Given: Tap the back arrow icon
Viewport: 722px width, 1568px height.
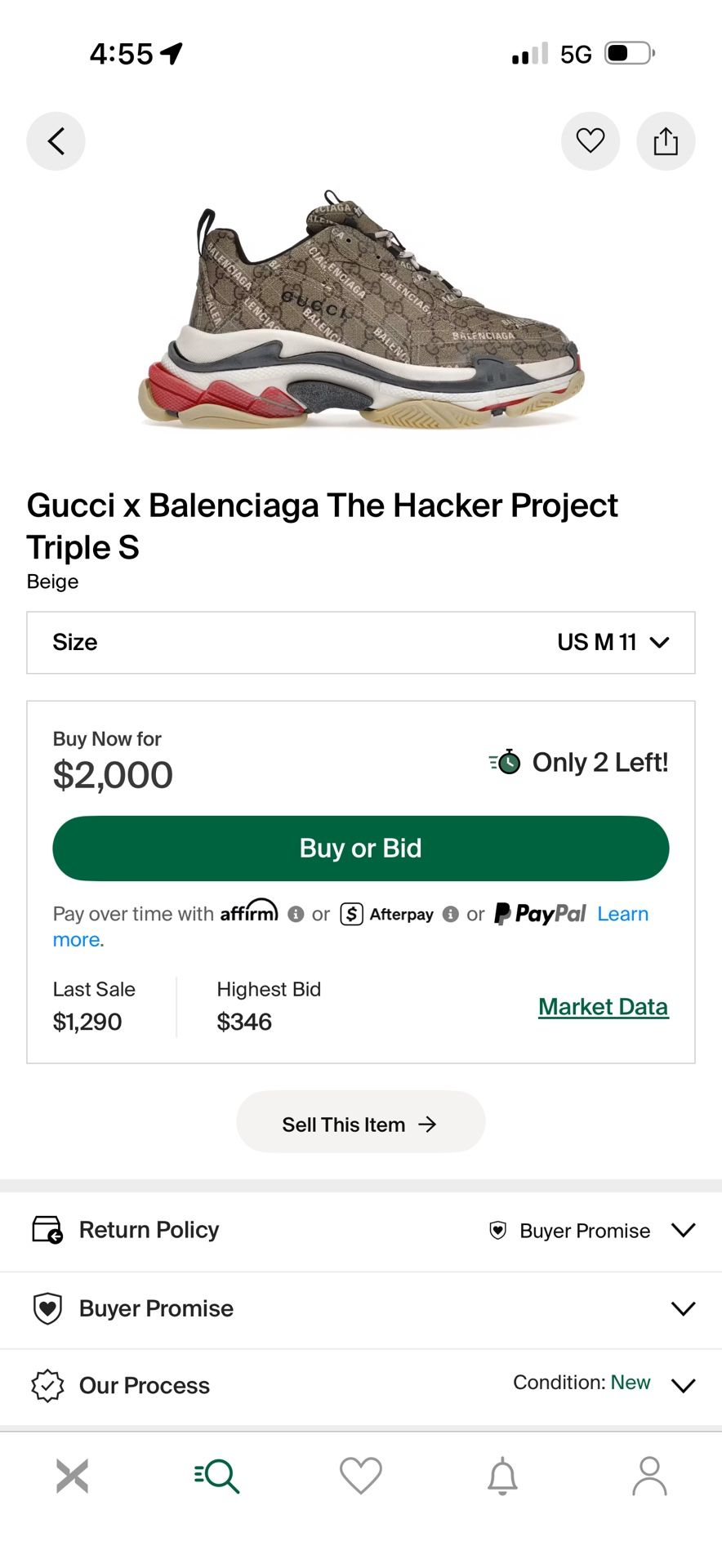Looking at the screenshot, I should [56, 140].
